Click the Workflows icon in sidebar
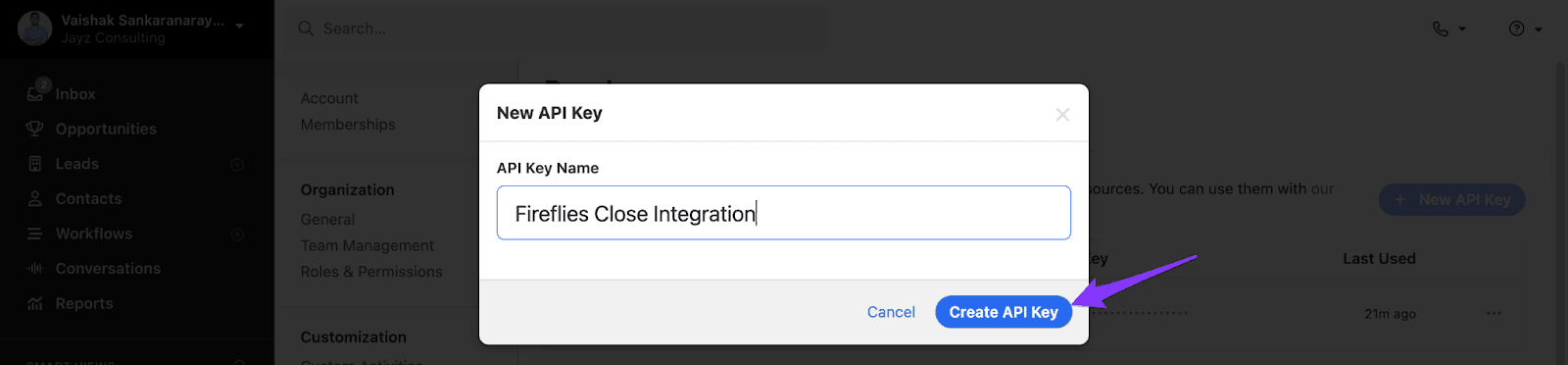The height and width of the screenshot is (365, 1568). (x=35, y=234)
